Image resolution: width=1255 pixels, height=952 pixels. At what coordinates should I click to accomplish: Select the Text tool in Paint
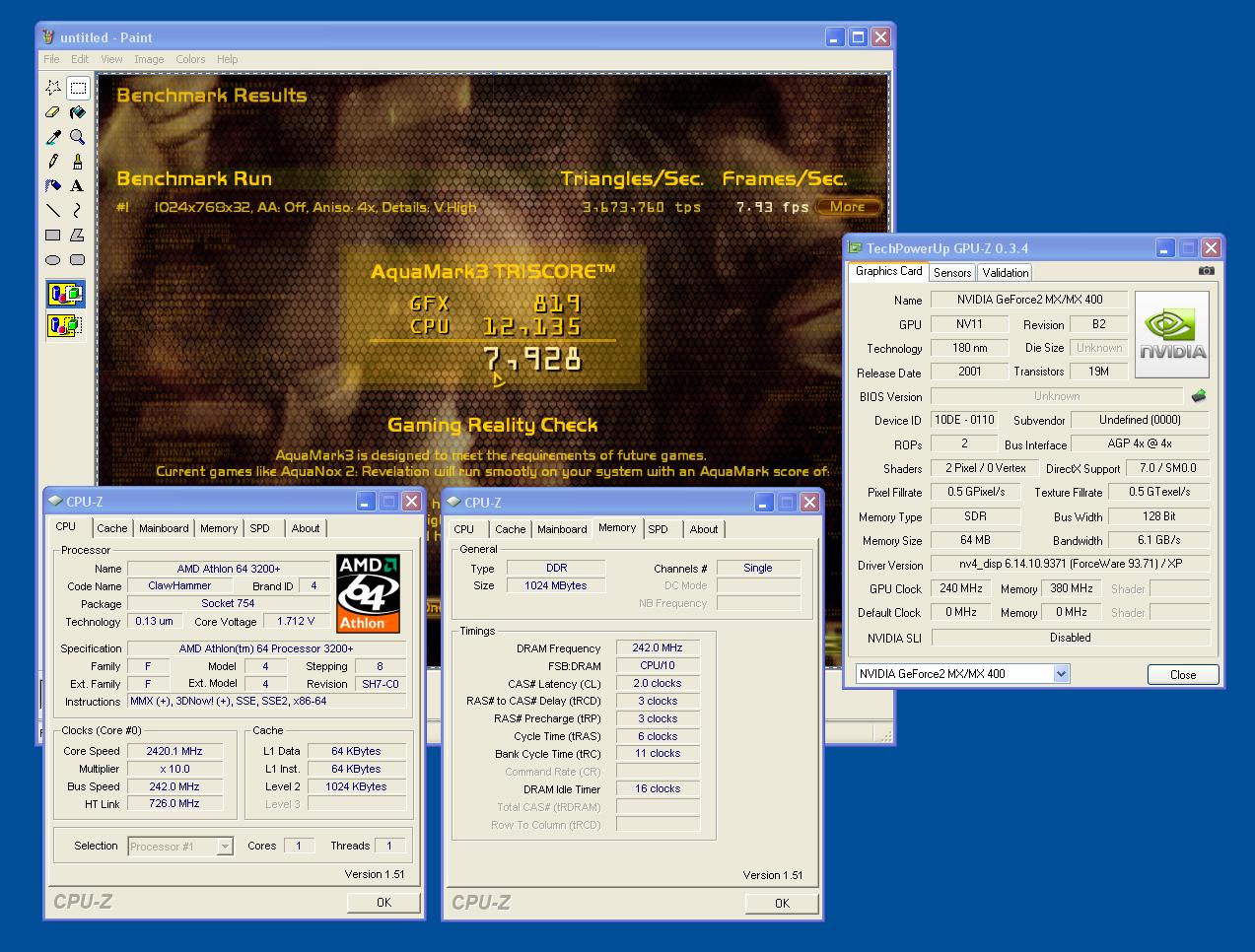coord(78,185)
